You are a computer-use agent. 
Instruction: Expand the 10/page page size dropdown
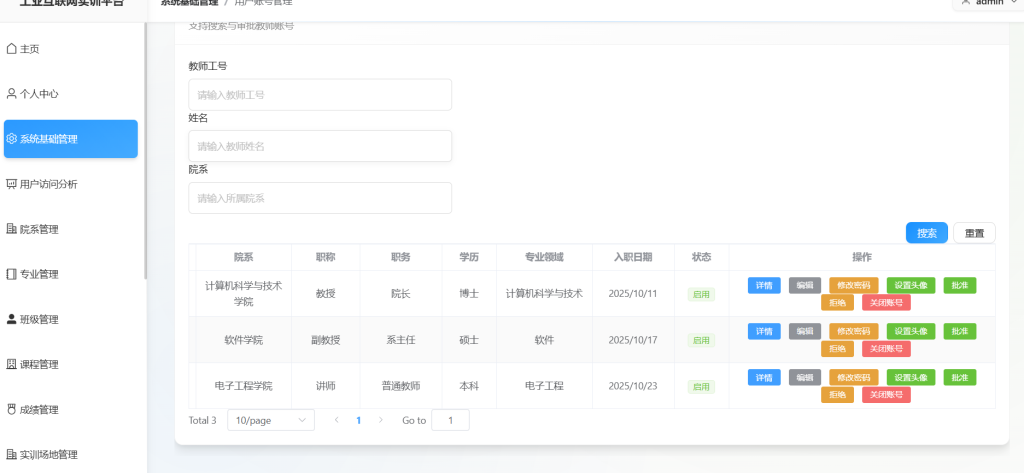point(270,421)
